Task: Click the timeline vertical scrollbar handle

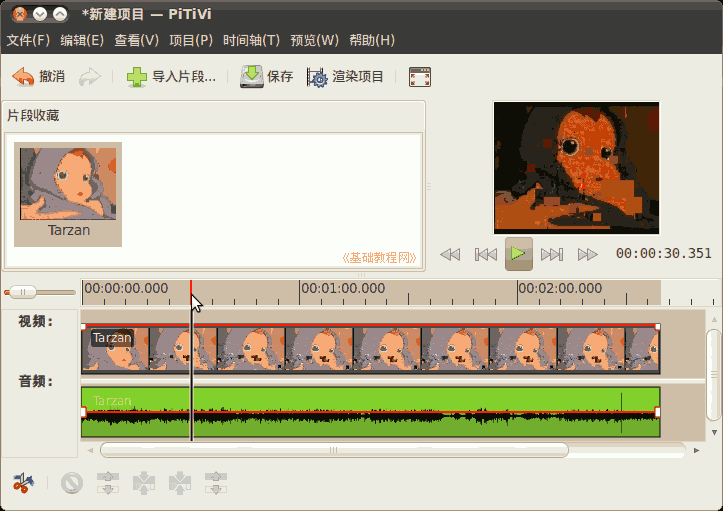Action: [714, 375]
